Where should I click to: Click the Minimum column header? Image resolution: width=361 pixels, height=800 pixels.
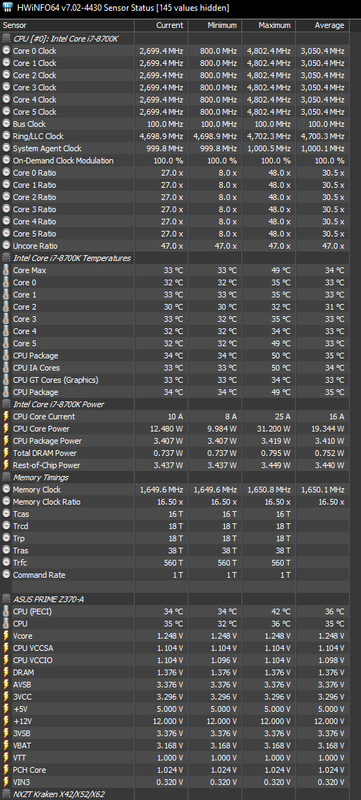[215, 26]
